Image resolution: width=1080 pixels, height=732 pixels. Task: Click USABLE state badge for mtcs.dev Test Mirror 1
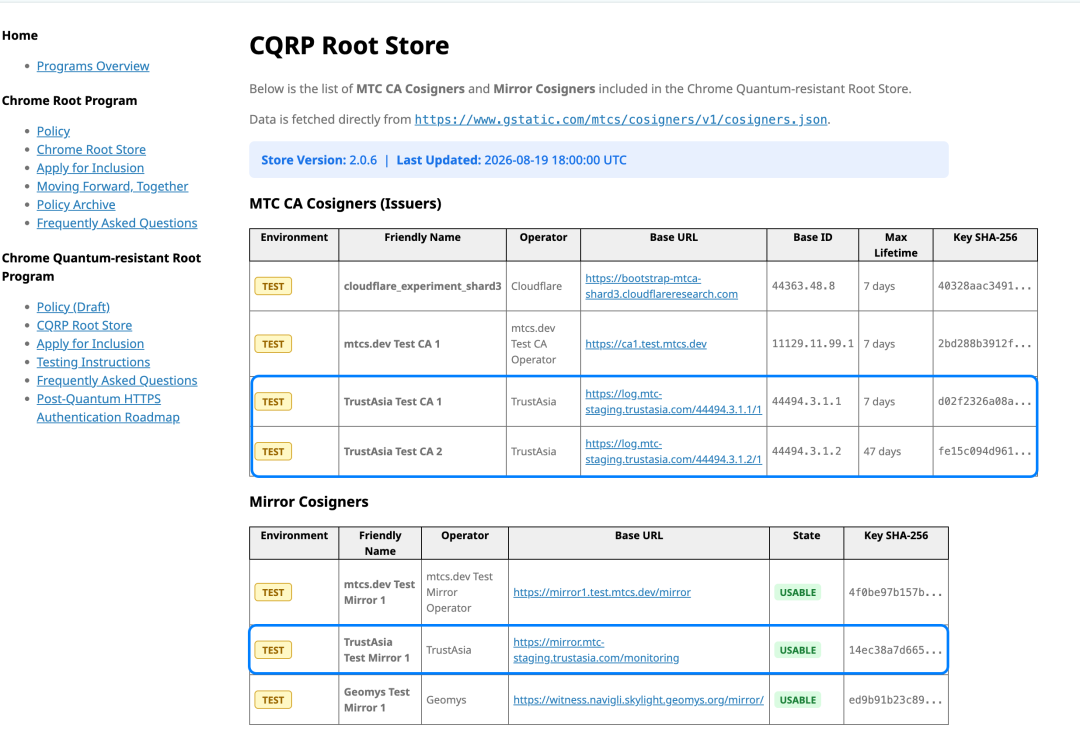(x=798, y=592)
